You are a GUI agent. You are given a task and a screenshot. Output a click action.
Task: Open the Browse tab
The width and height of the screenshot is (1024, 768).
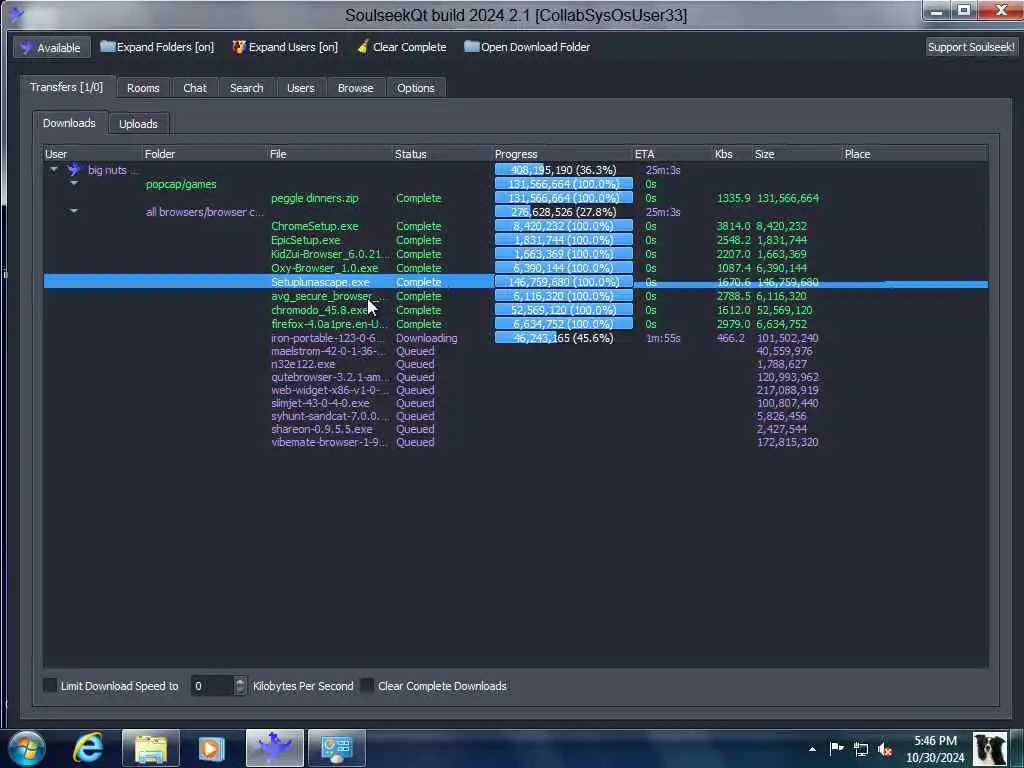coord(355,88)
